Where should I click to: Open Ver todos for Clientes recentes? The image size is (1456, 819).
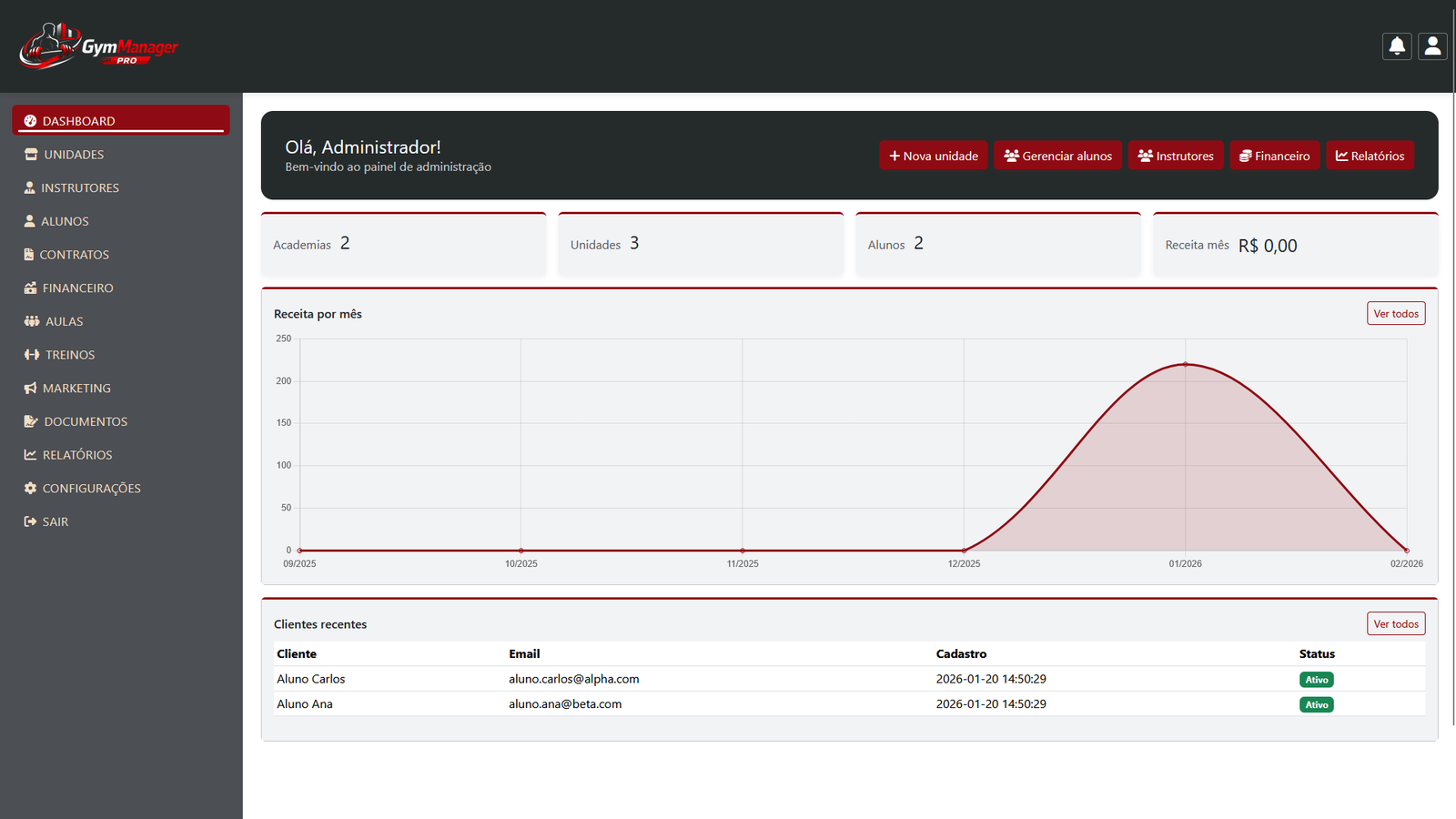[1396, 623]
